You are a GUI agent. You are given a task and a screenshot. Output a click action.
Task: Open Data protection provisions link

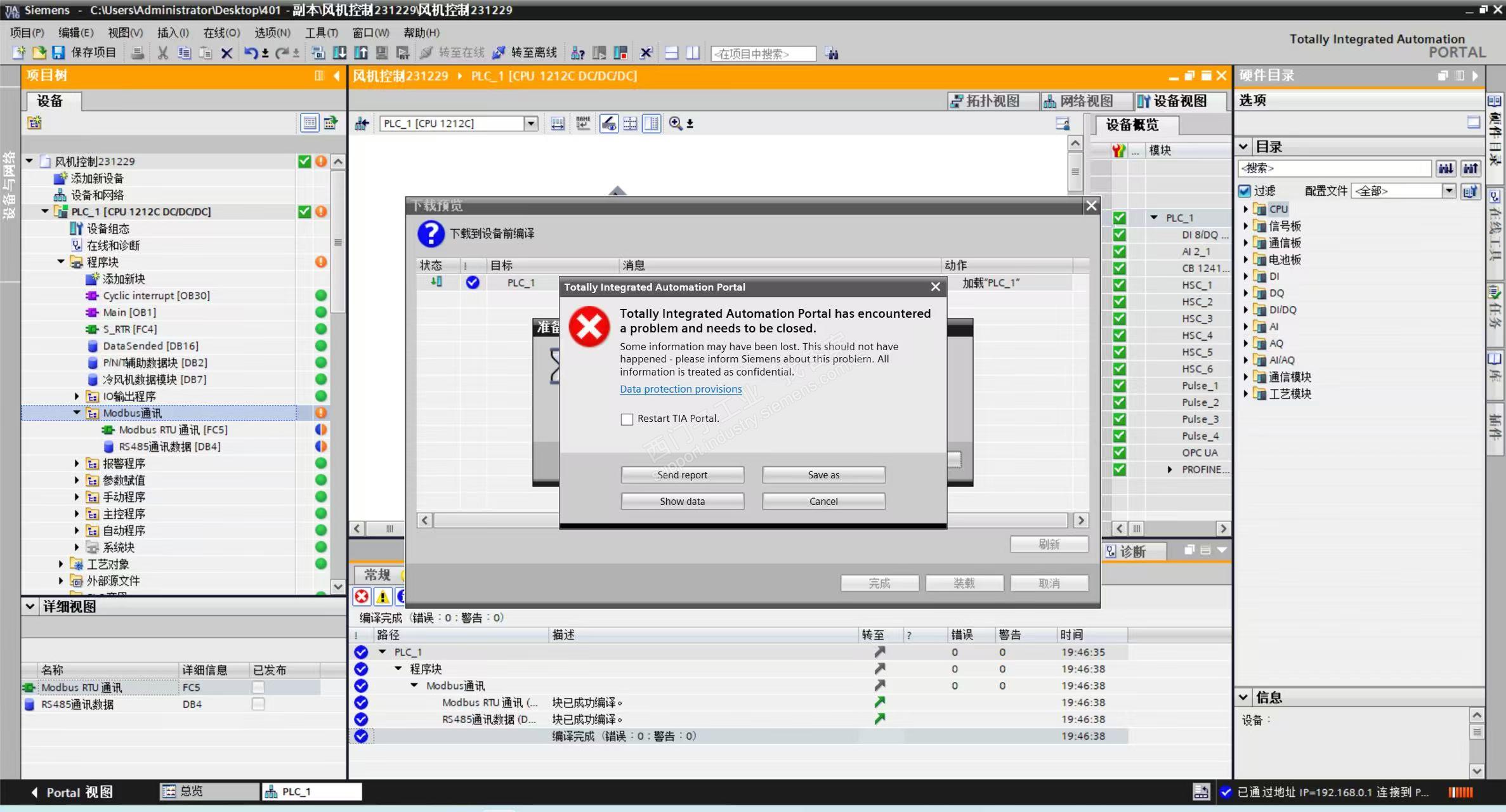coord(681,390)
